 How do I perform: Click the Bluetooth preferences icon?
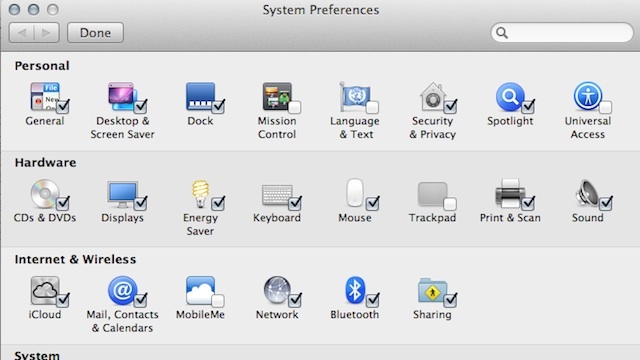click(x=354, y=290)
